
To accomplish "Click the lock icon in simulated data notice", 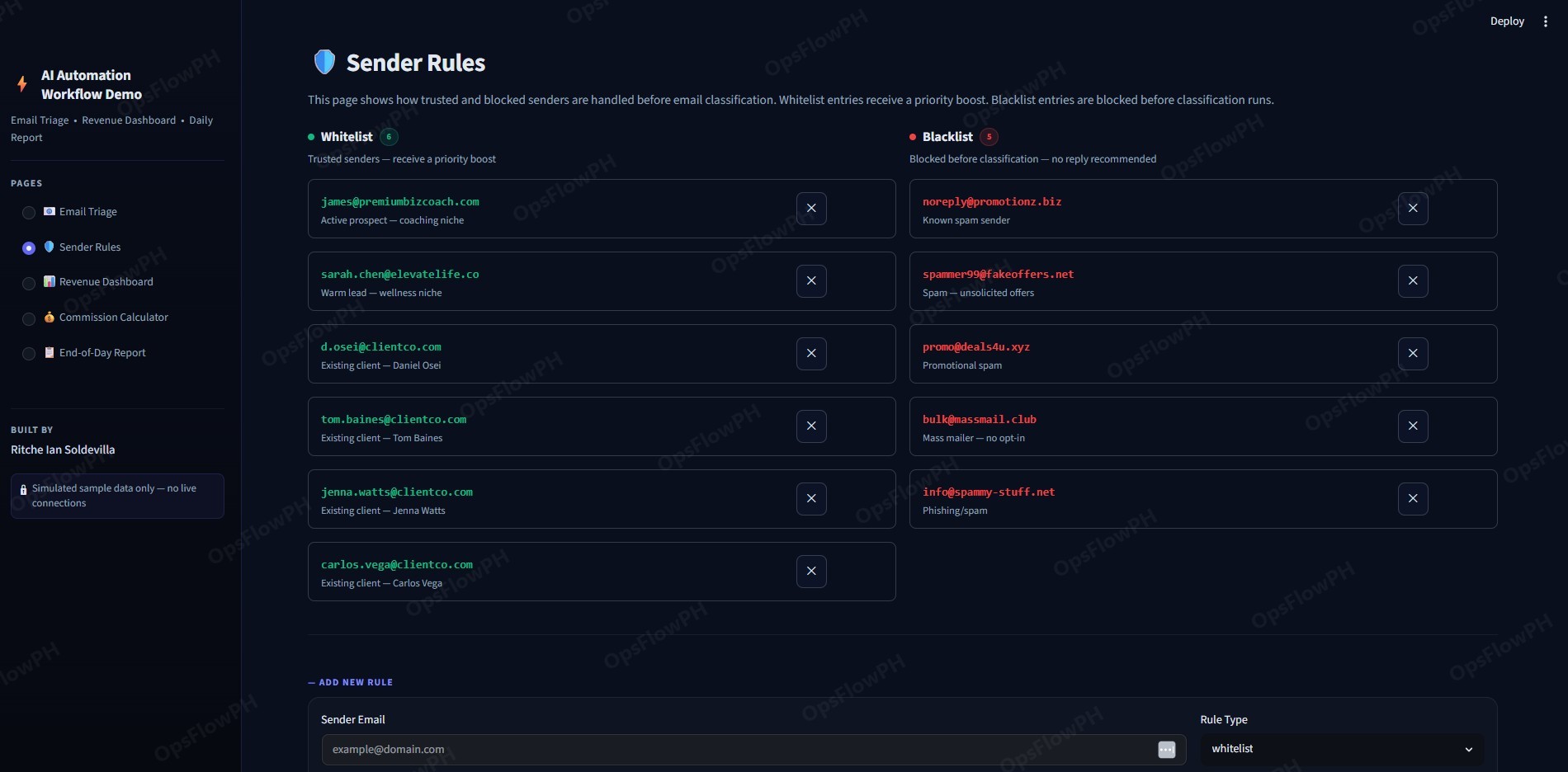I will (23, 490).
